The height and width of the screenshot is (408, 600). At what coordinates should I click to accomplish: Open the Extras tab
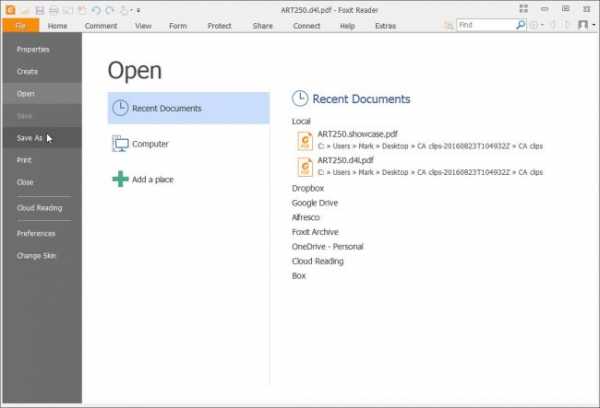(x=385, y=26)
